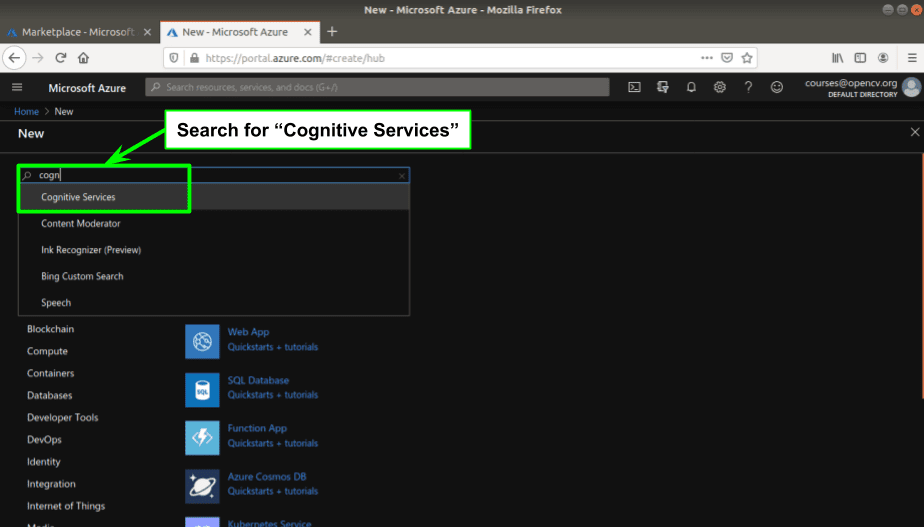Choose Ink Recognizer (Preview) suggestion

coord(214,250)
